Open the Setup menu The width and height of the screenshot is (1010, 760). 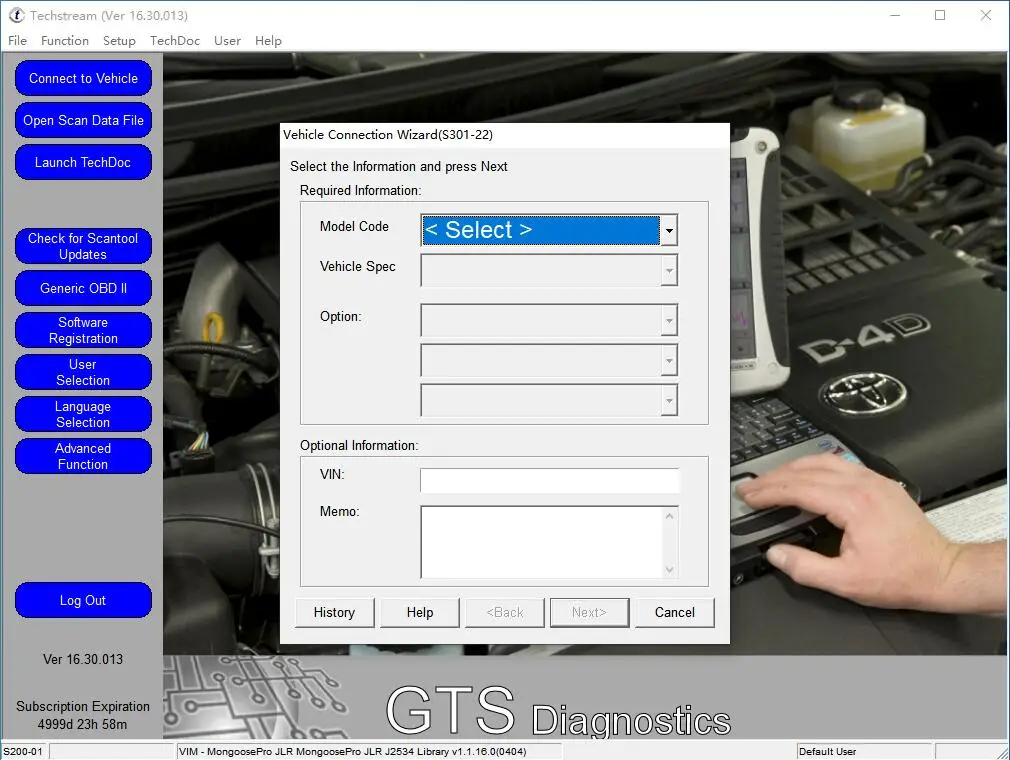[x=119, y=41]
